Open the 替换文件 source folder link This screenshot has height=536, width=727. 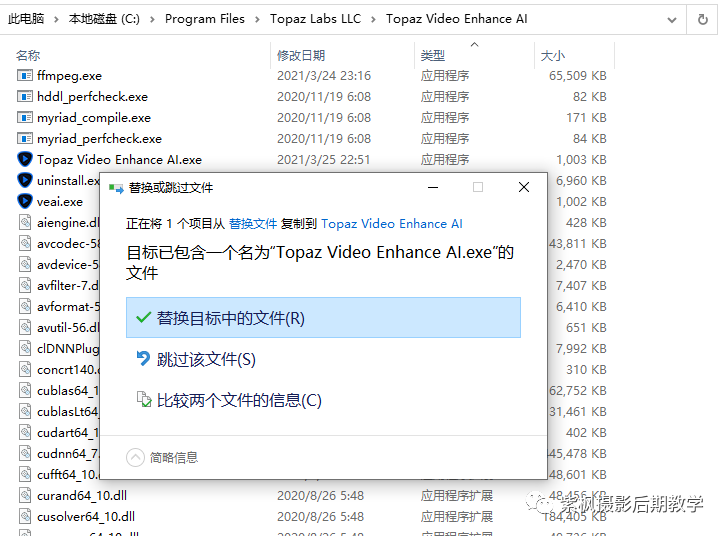[x=253, y=223]
